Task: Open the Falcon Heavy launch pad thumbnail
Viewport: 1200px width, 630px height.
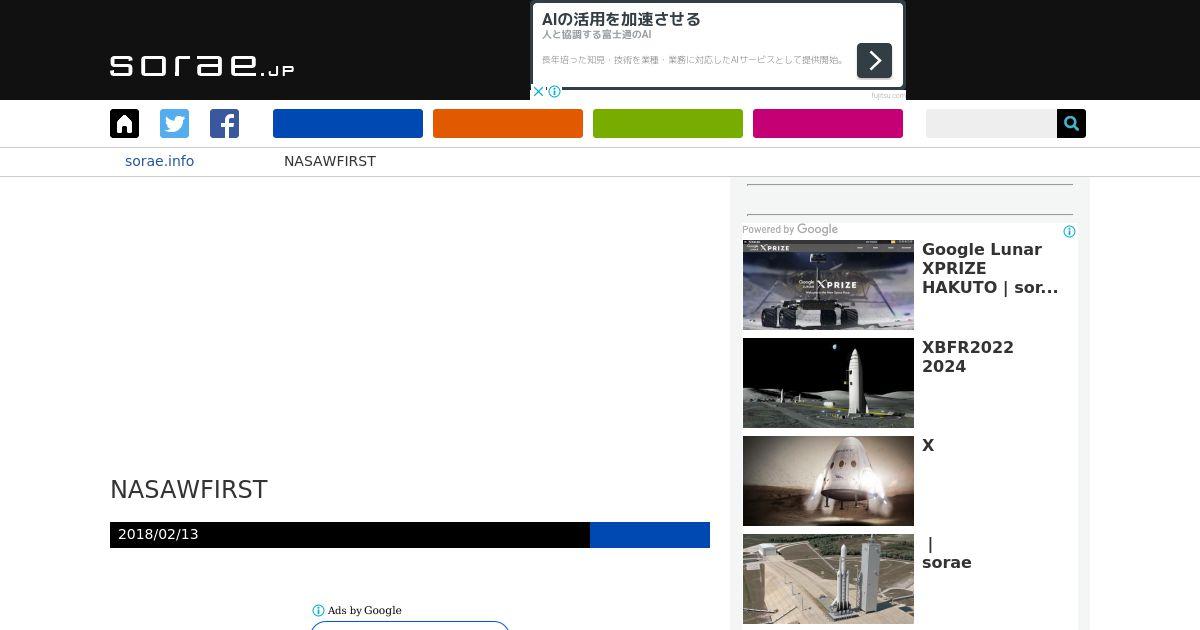Action: 828,579
